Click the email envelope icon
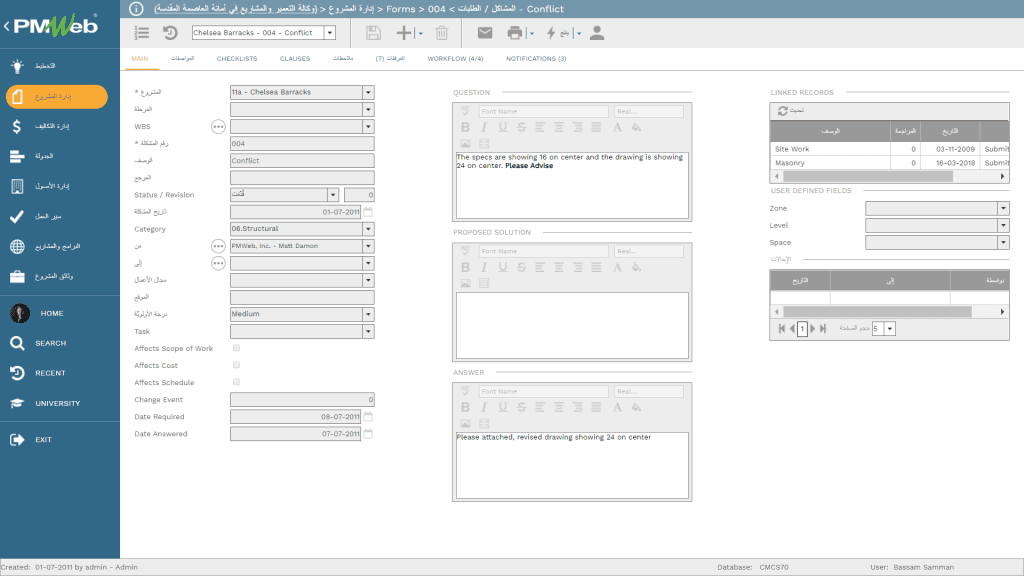The width and height of the screenshot is (1024, 576). coord(485,33)
